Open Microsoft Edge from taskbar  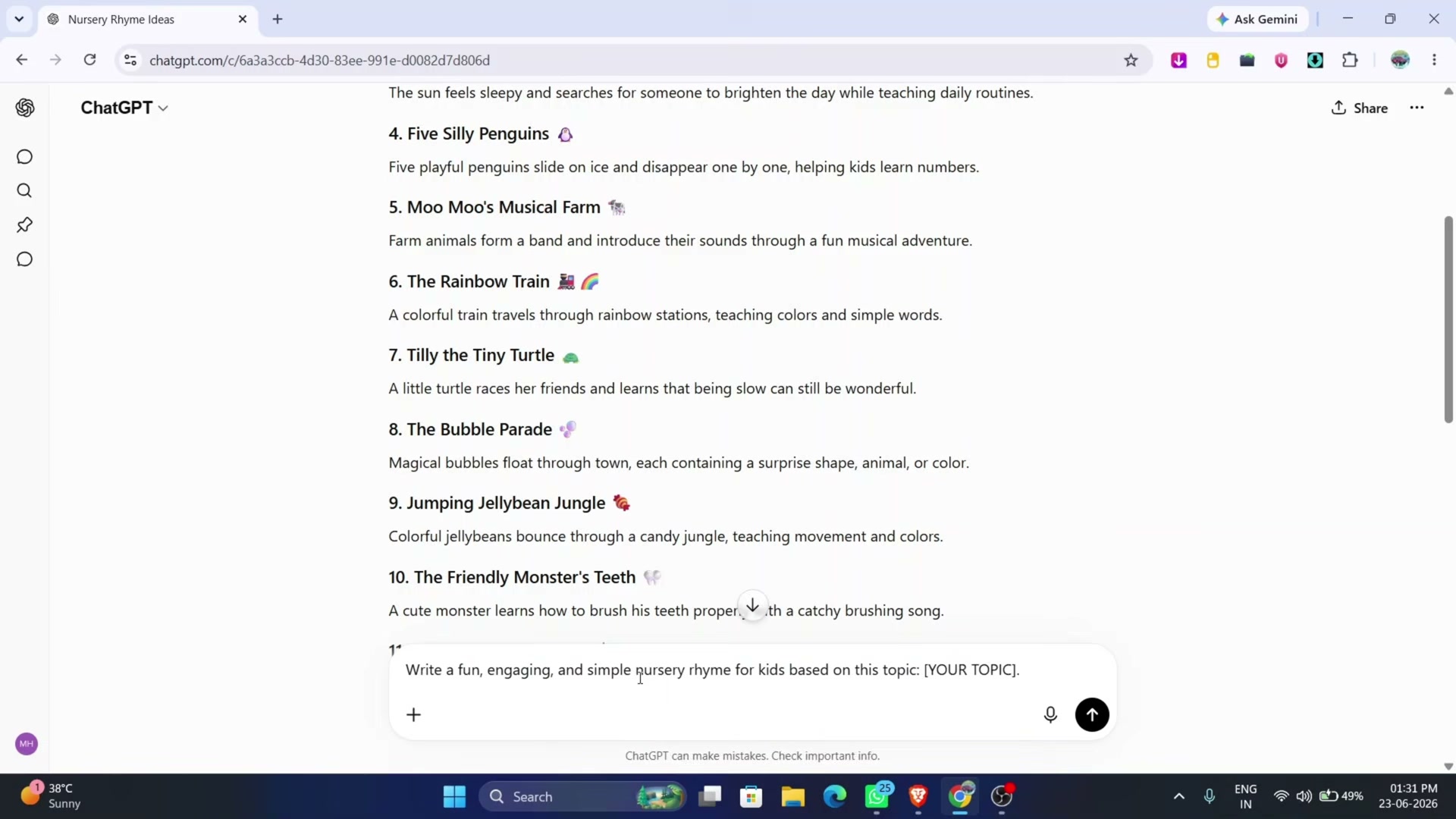tap(835, 796)
